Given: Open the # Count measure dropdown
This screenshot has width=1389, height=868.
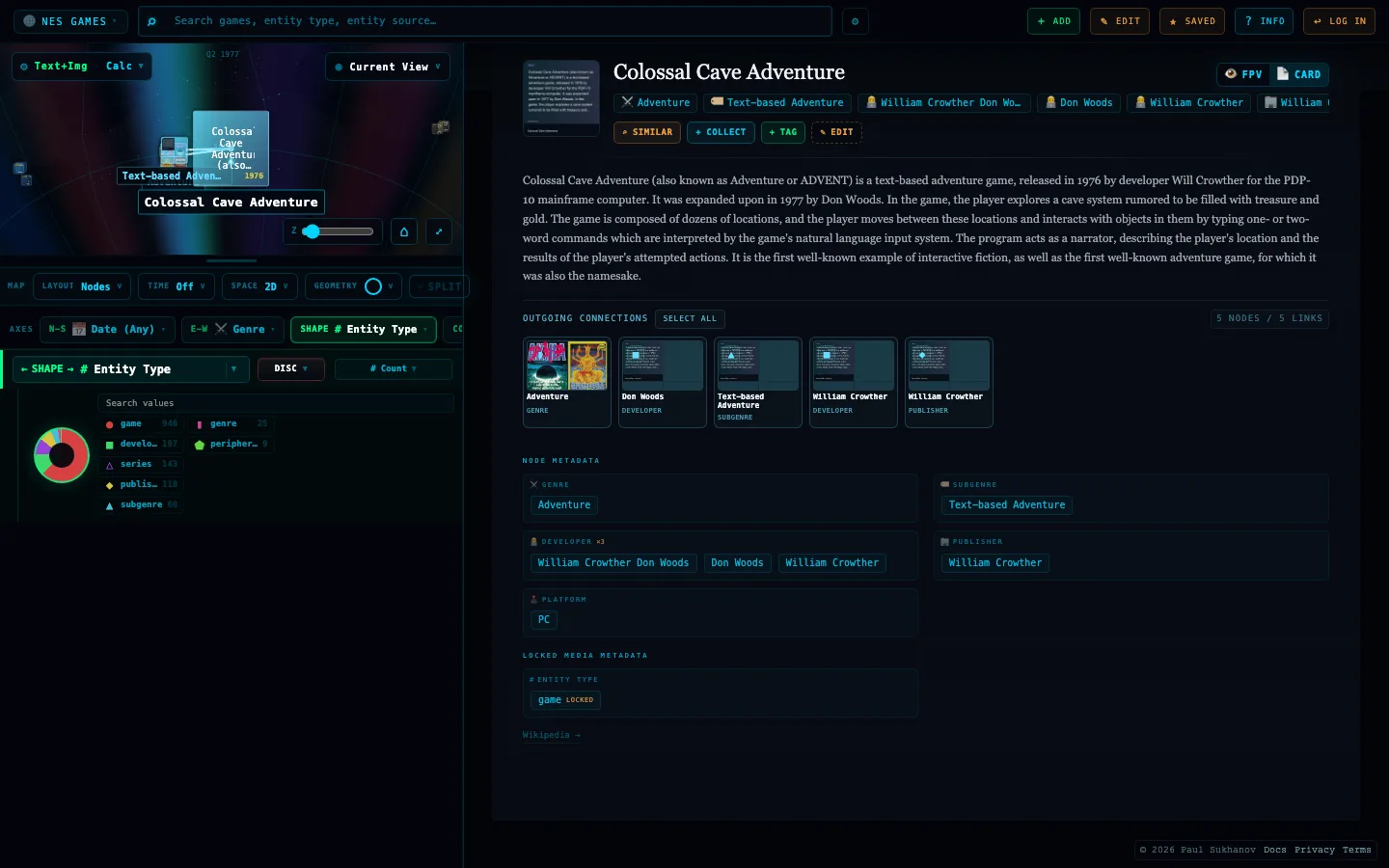Looking at the screenshot, I should (x=394, y=369).
